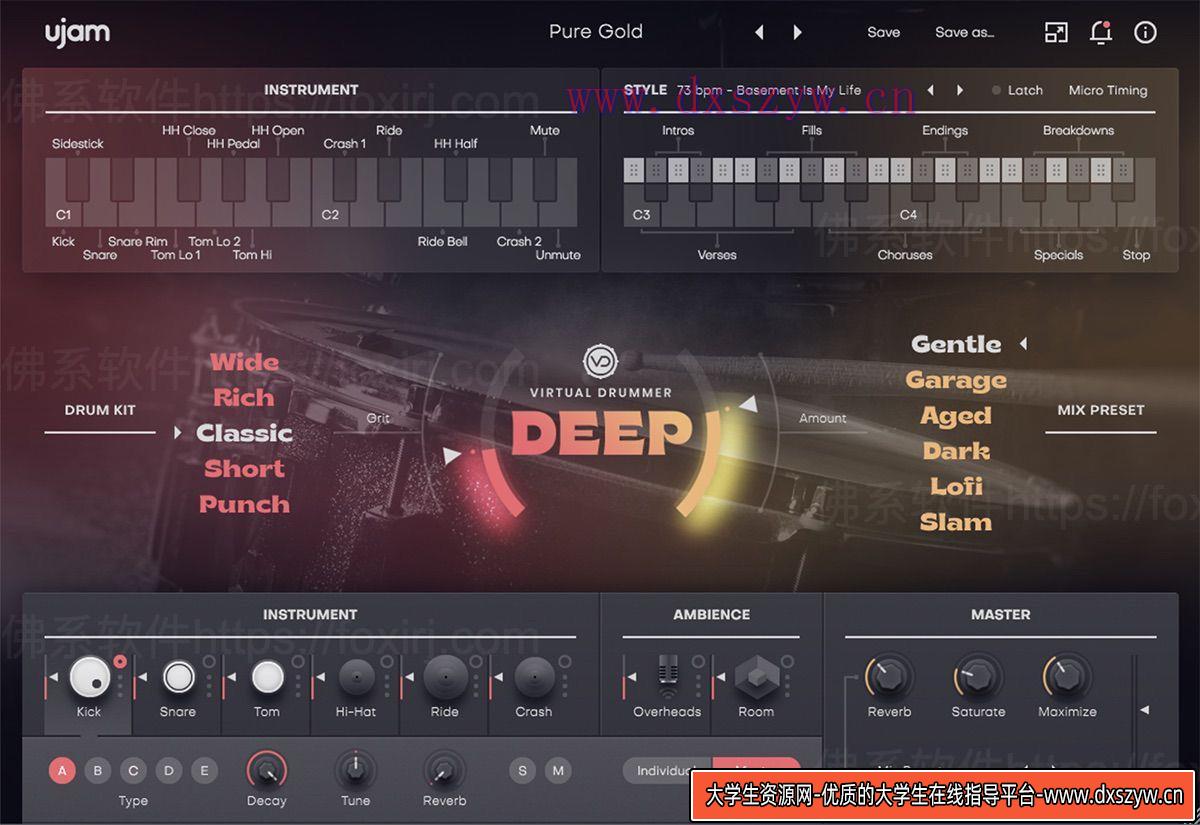The height and width of the screenshot is (825, 1200).
Task: Click the ujam logo
Action: (77, 32)
